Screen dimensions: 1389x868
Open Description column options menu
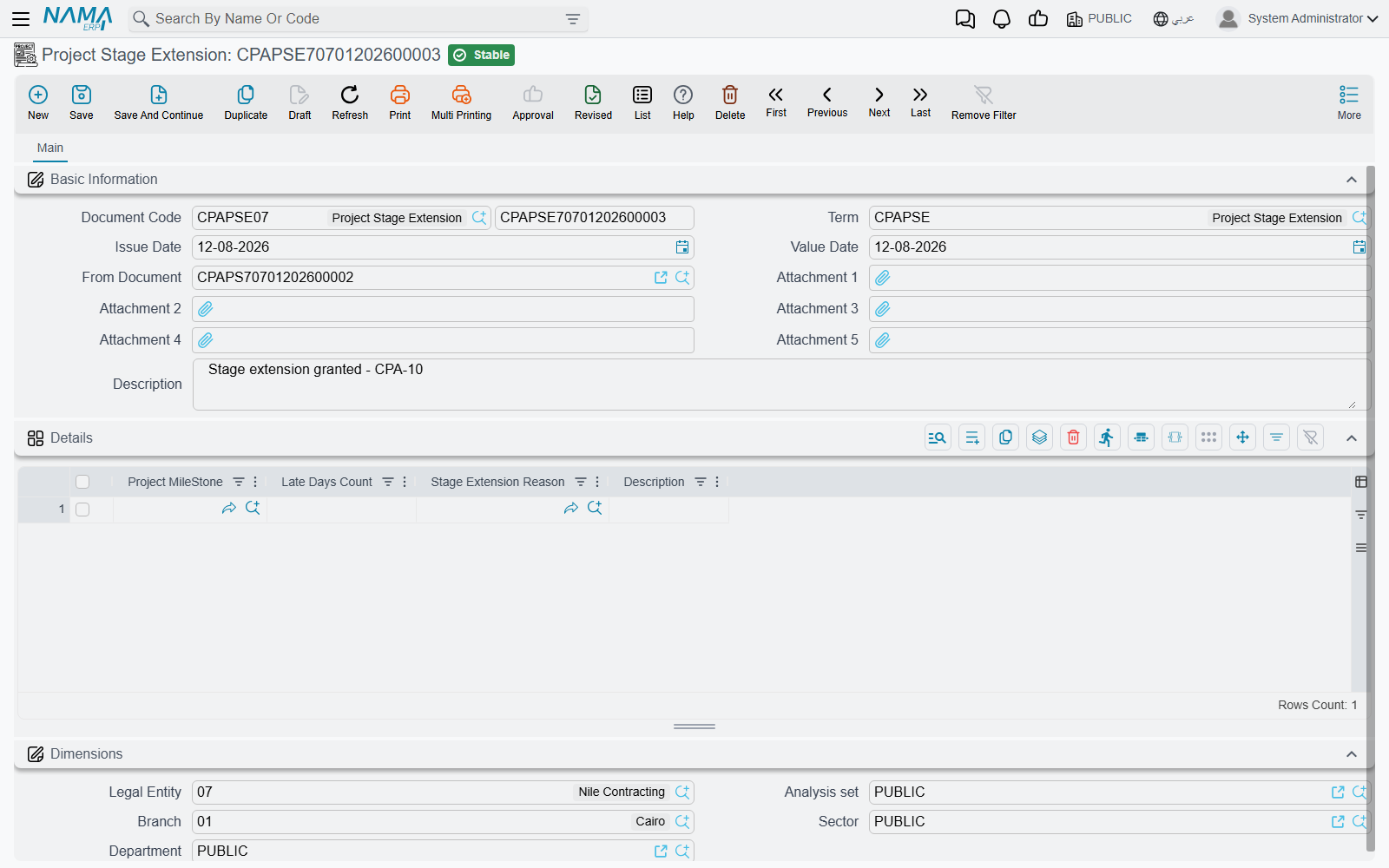pos(717,482)
